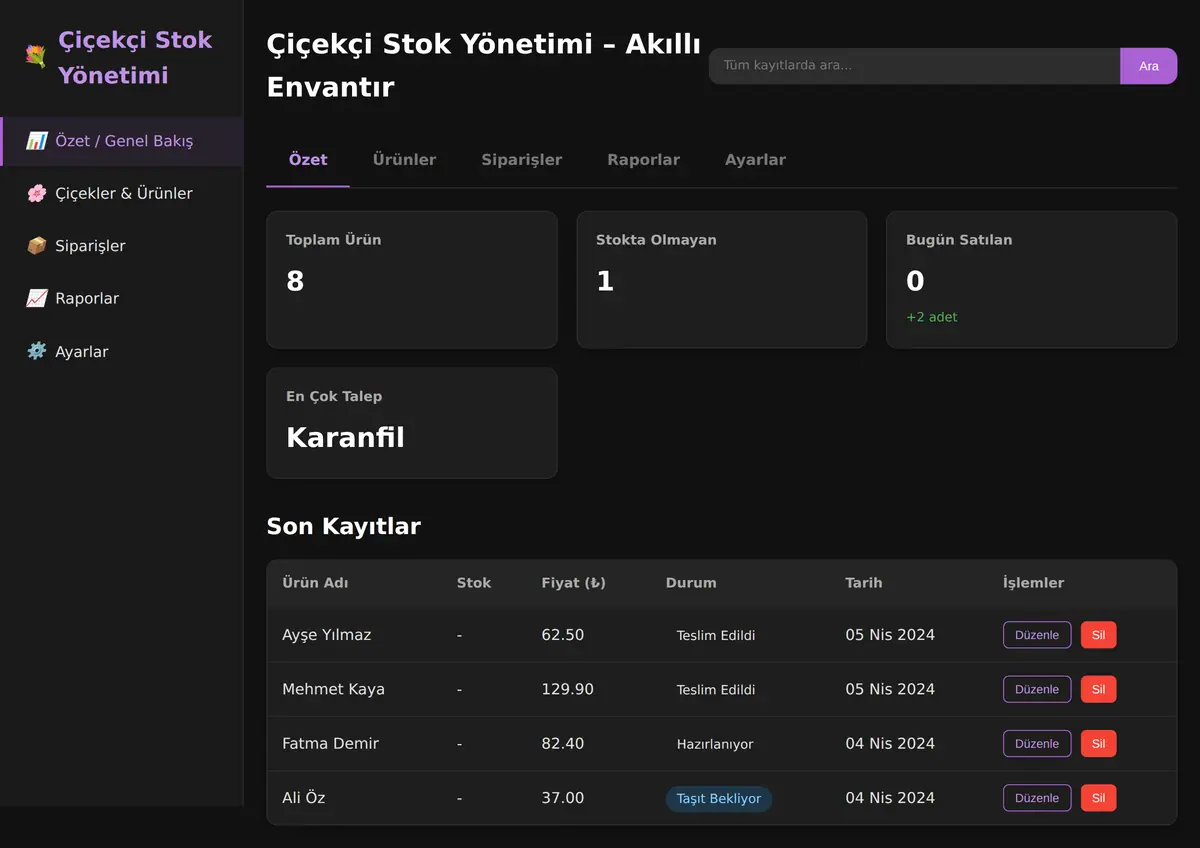Open Ayarlar from the sidebar

click(x=122, y=352)
